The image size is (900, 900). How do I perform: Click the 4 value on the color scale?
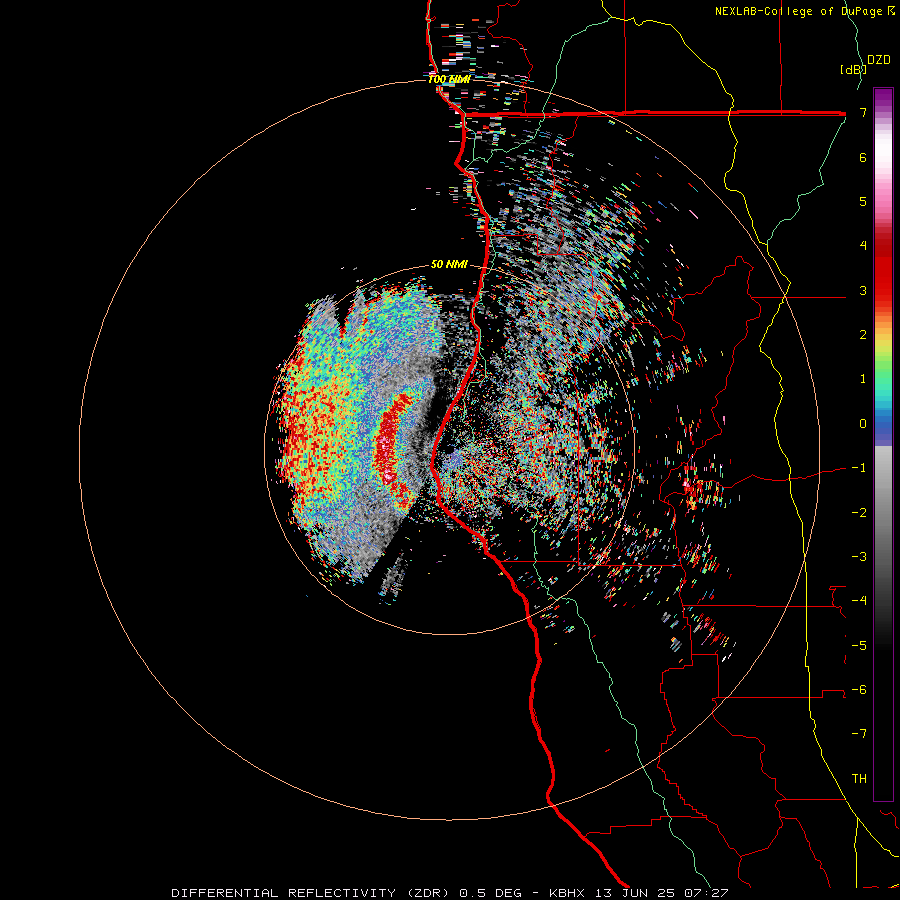click(863, 246)
